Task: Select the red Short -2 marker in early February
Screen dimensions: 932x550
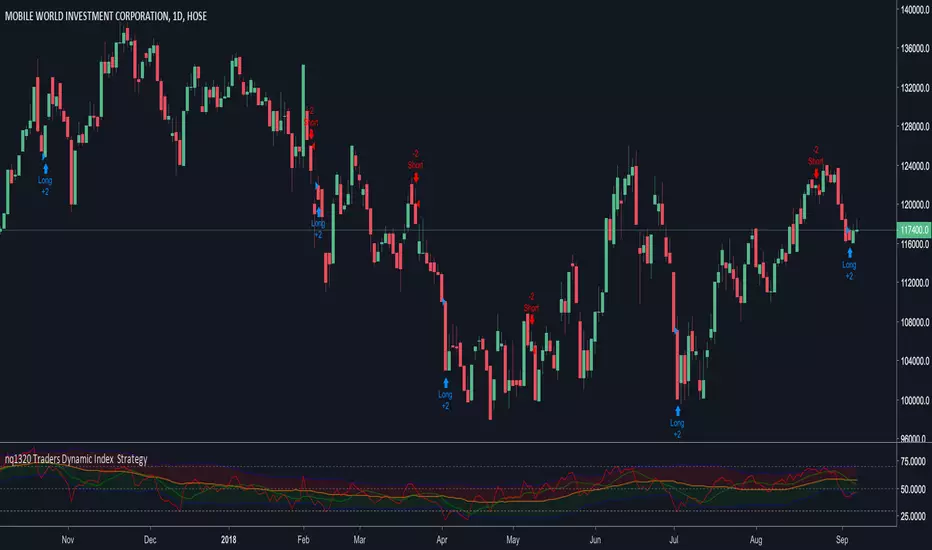Action: pyautogui.click(x=311, y=123)
